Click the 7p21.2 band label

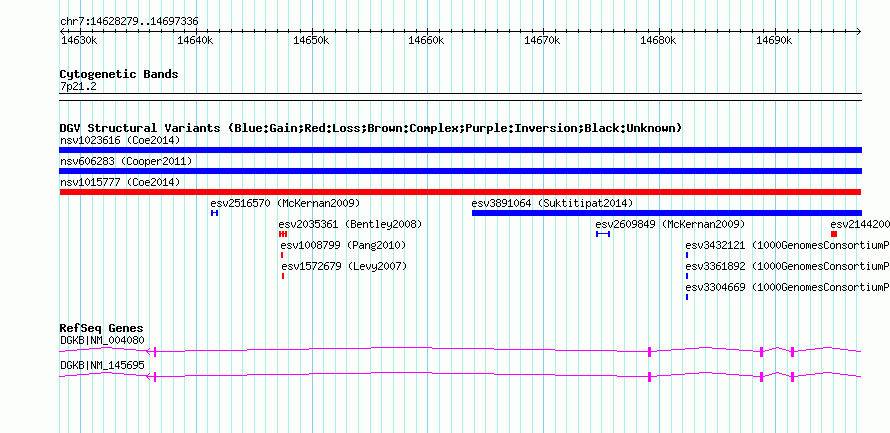click(76, 87)
